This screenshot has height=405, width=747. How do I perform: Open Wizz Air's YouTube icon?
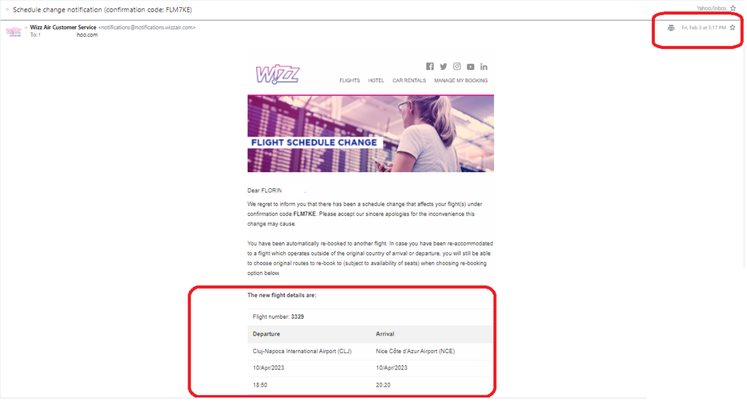[471, 66]
